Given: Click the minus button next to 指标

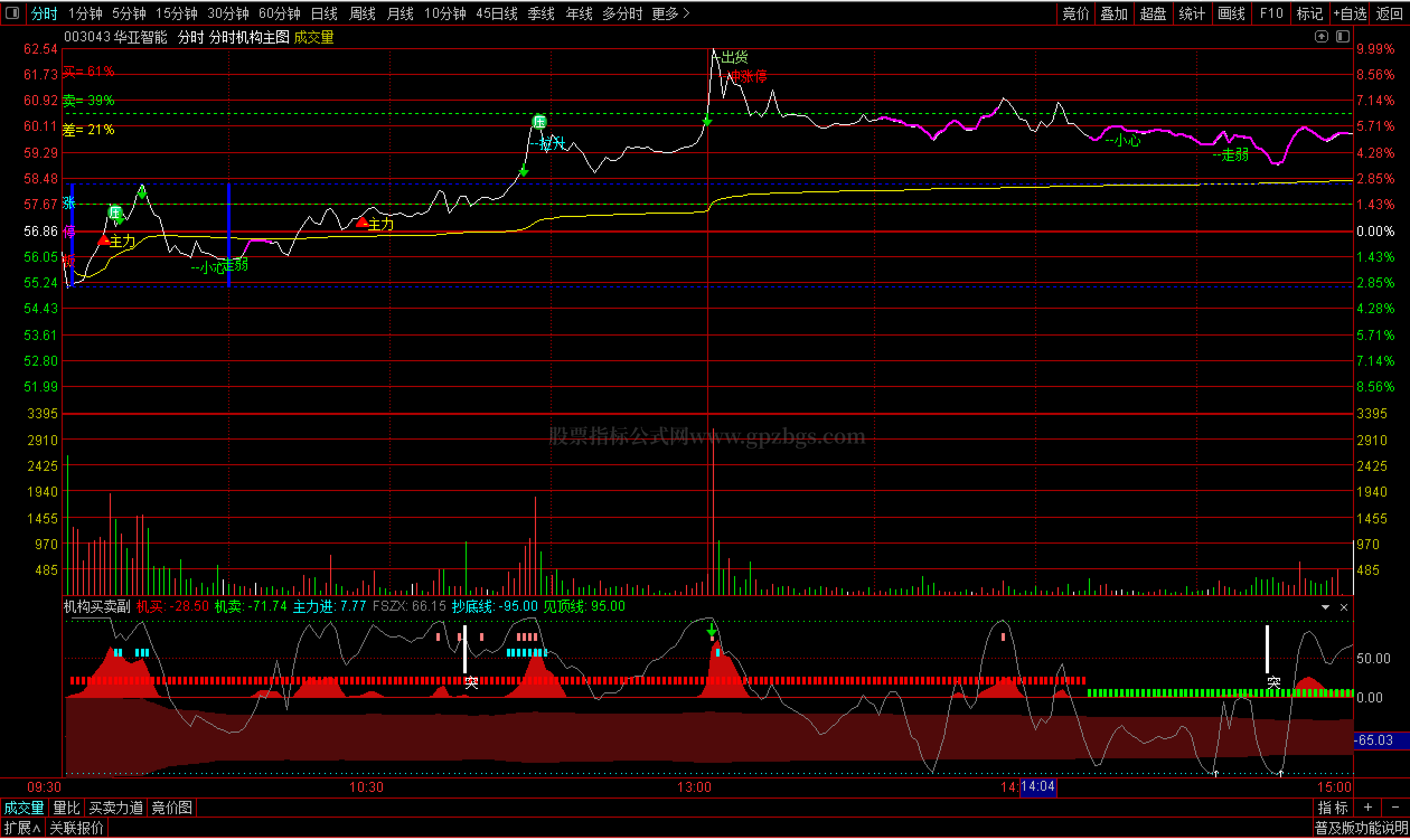Looking at the screenshot, I should click(1395, 808).
